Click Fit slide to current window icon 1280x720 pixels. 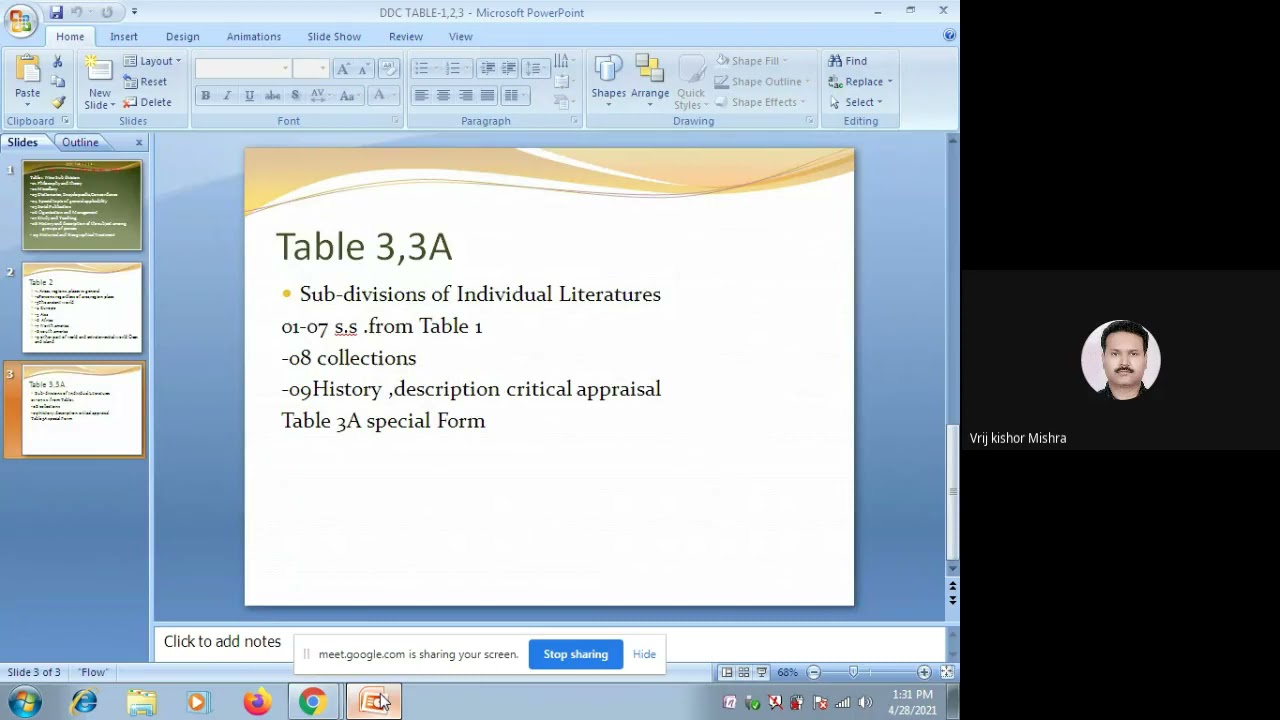tap(946, 672)
